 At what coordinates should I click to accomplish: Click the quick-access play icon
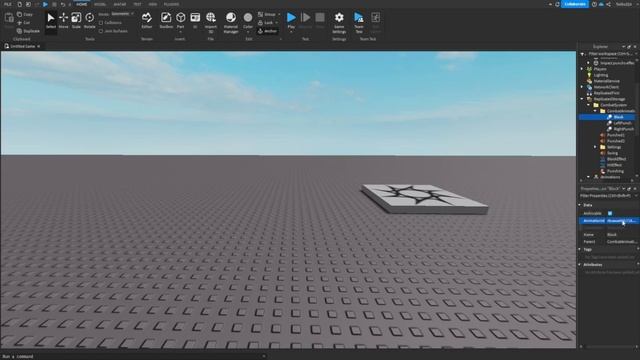pos(45,4)
